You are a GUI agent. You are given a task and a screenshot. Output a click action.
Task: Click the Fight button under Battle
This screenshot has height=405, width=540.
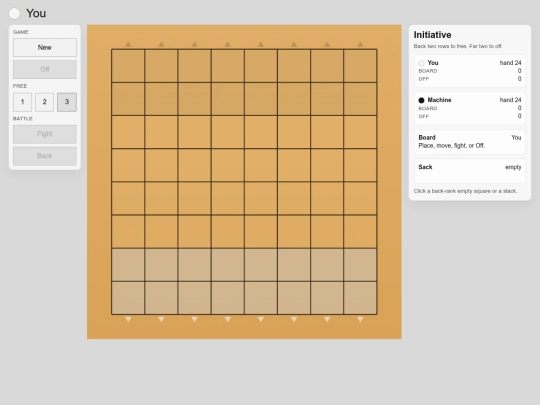point(45,134)
